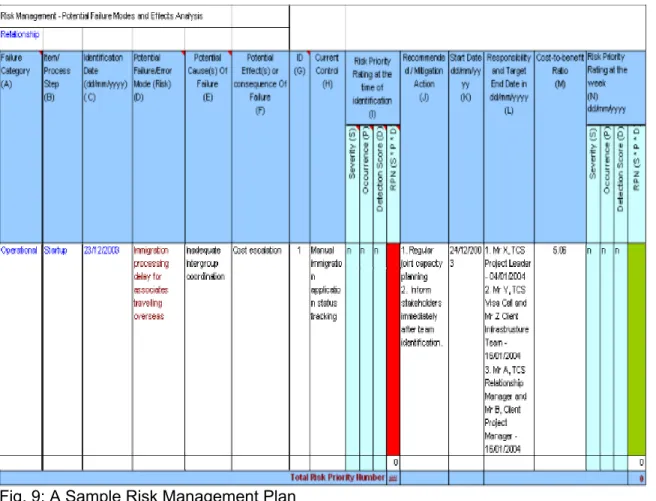The image size is (656, 501).
Task: Click 'Occurrence (P)' header under time of identification
Action: click(x=366, y=184)
